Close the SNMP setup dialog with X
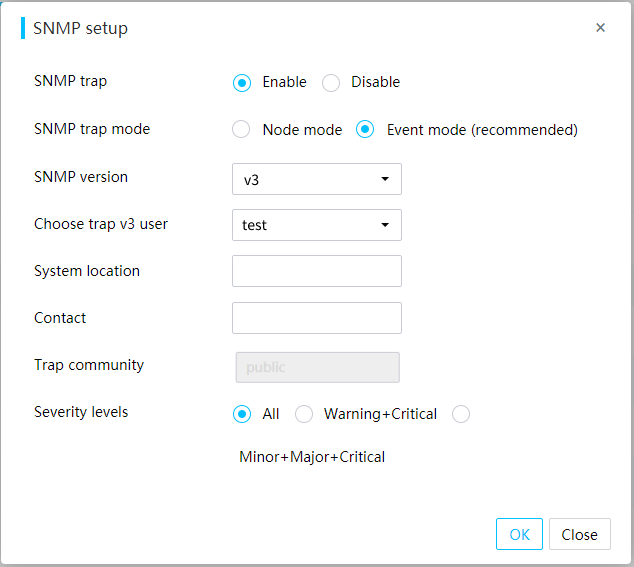The image size is (634, 567). coord(600,28)
